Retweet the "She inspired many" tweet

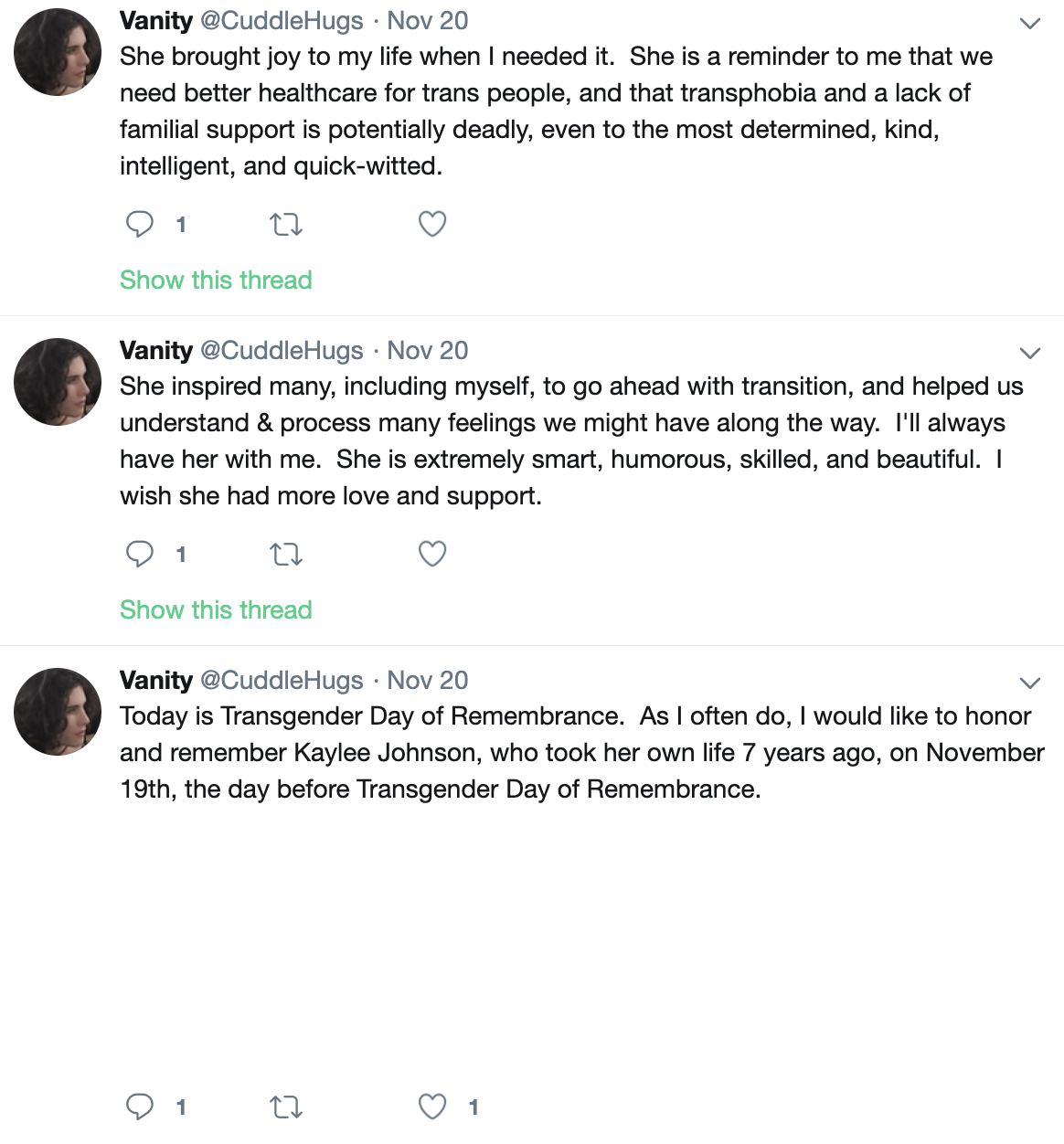point(286,554)
